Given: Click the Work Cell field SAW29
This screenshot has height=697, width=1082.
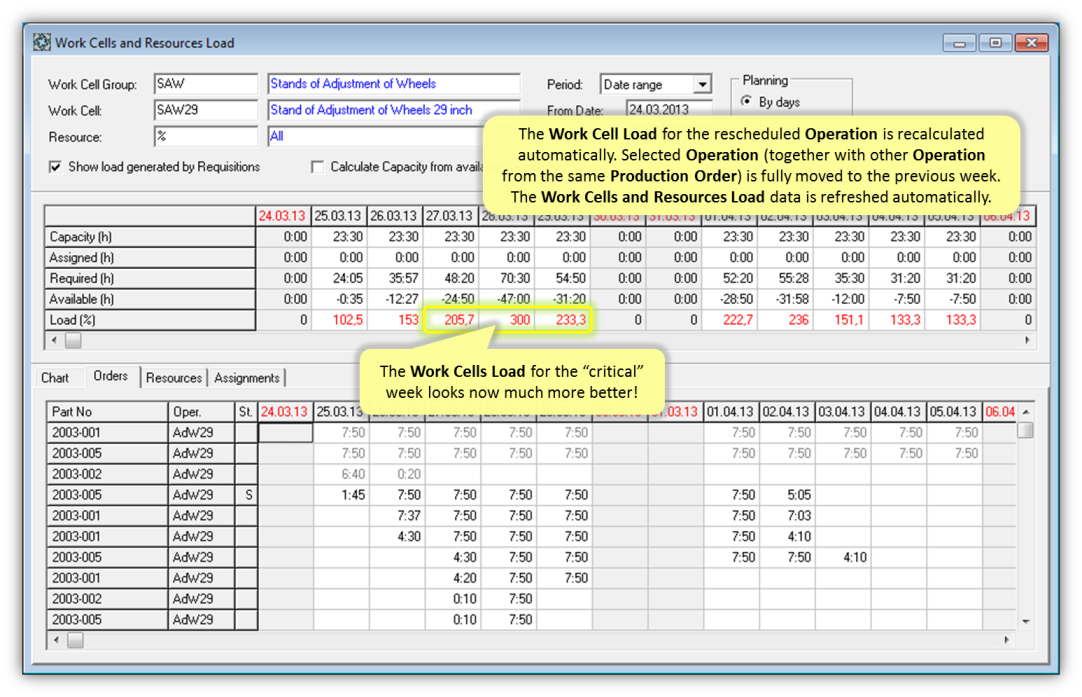Looking at the screenshot, I should pos(206,110).
